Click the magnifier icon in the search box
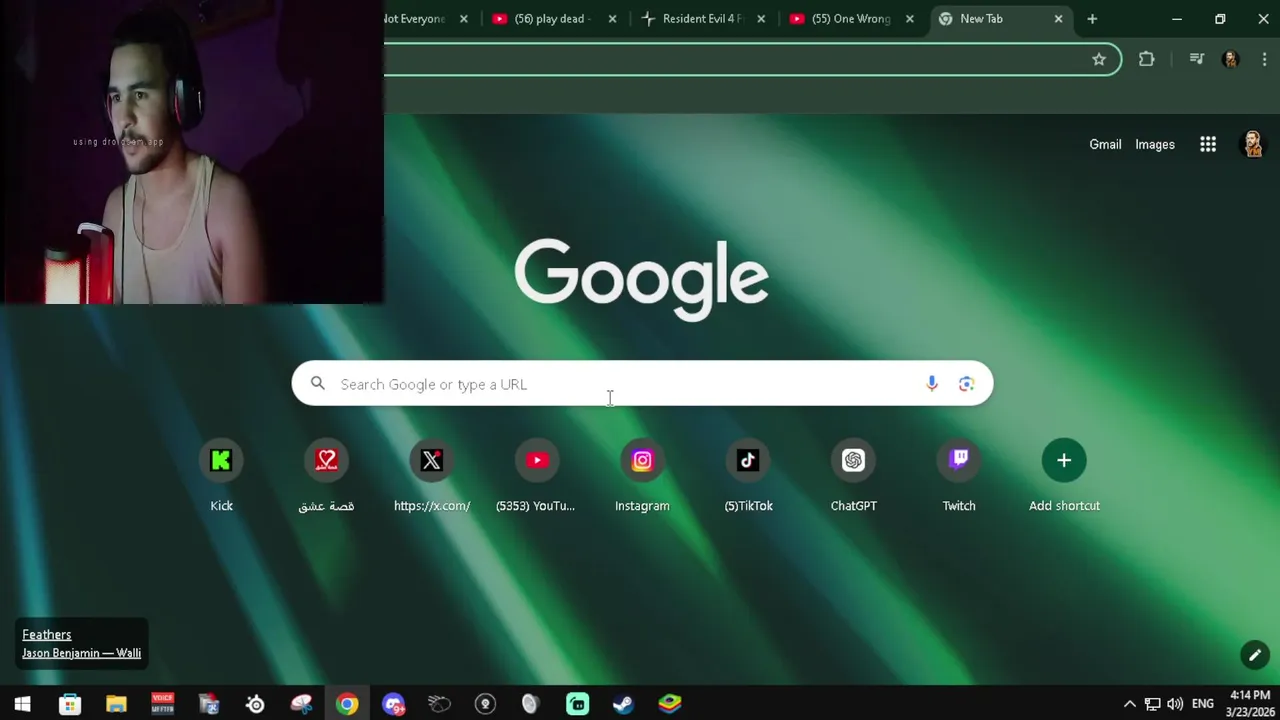 [x=318, y=384]
